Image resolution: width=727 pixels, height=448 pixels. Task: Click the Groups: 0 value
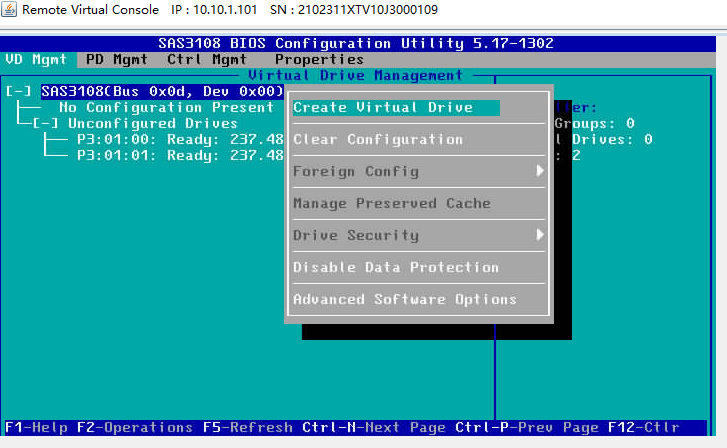(x=594, y=123)
